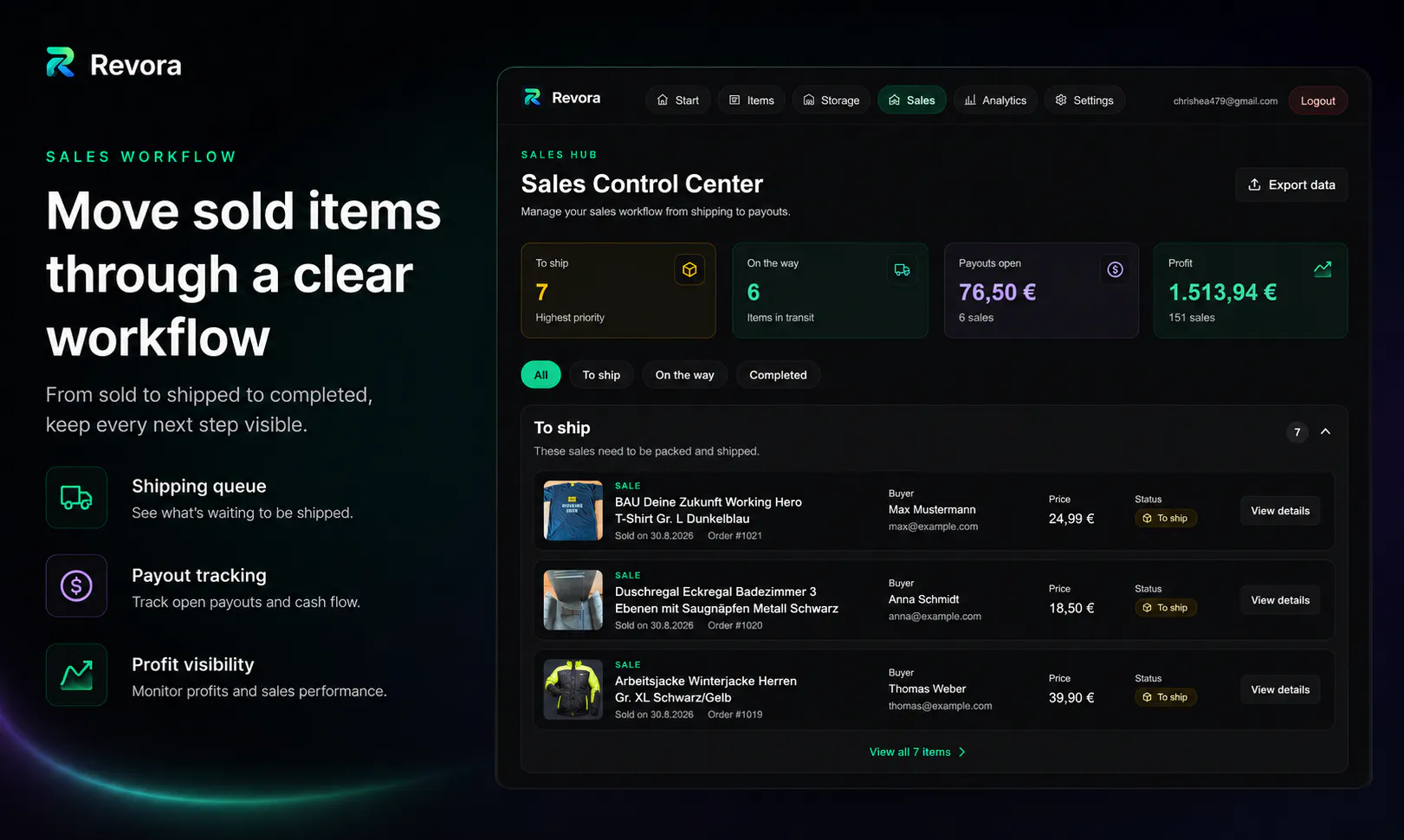Click the Order #1019 label
The width and height of the screenshot is (1404, 840).
tap(734, 714)
